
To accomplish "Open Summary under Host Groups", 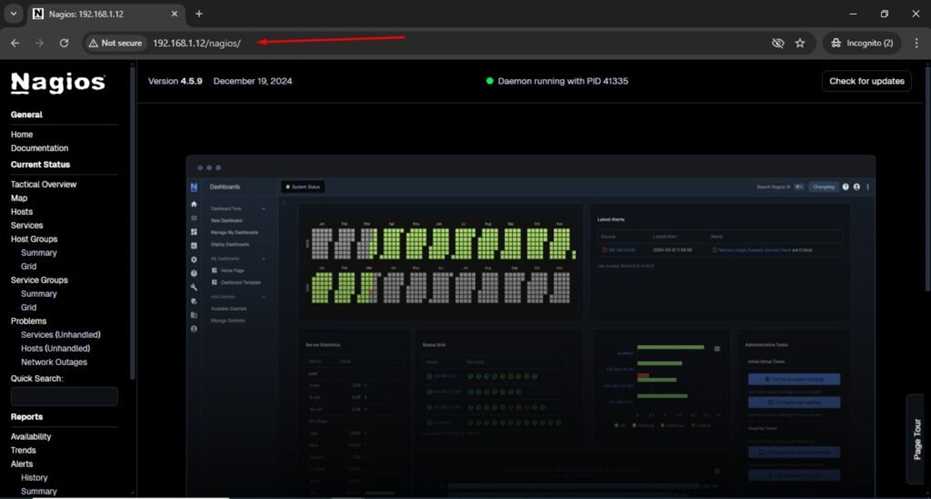I will [39, 252].
